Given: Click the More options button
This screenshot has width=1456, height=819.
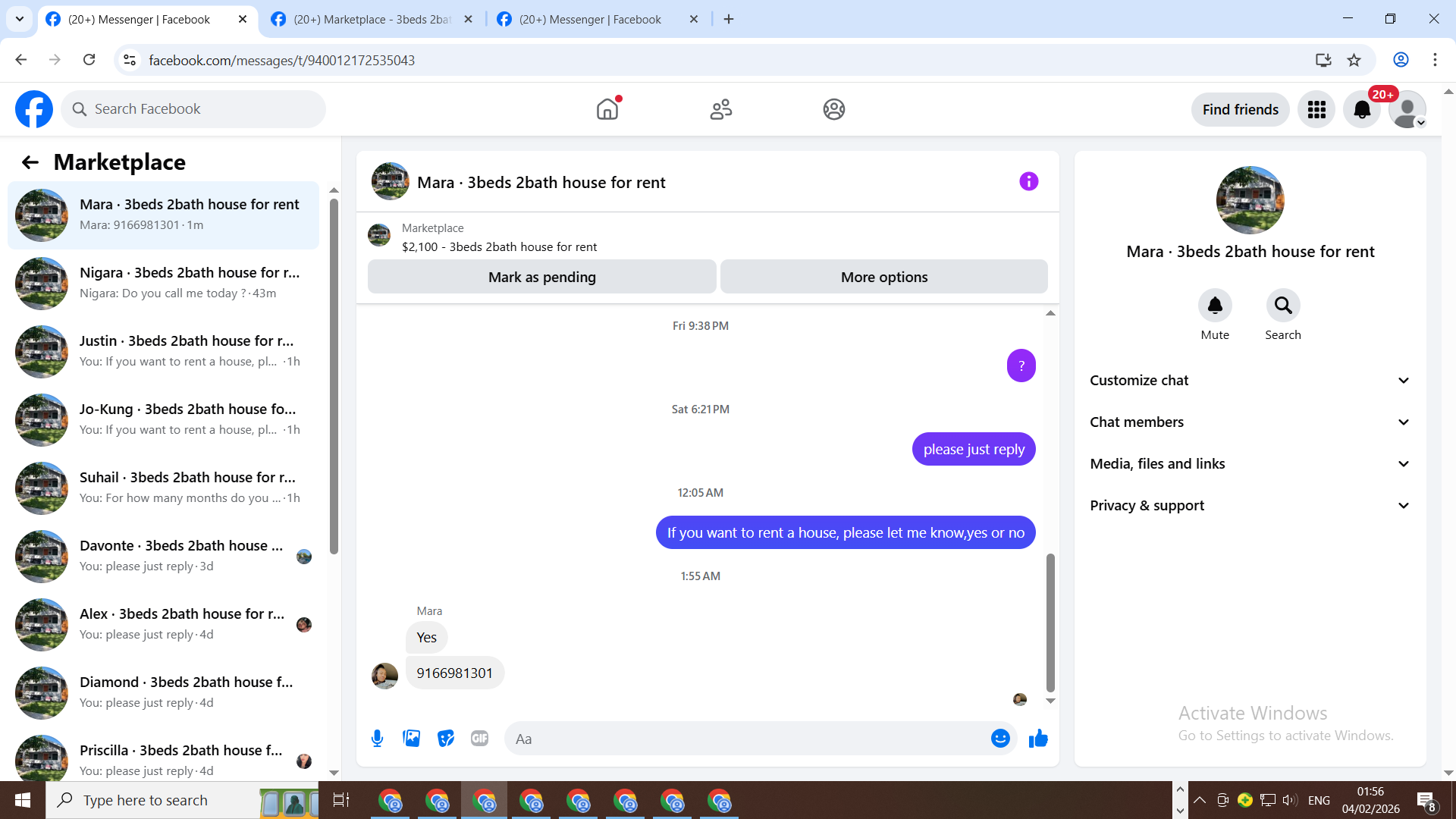Looking at the screenshot, I should pos(883,277).
